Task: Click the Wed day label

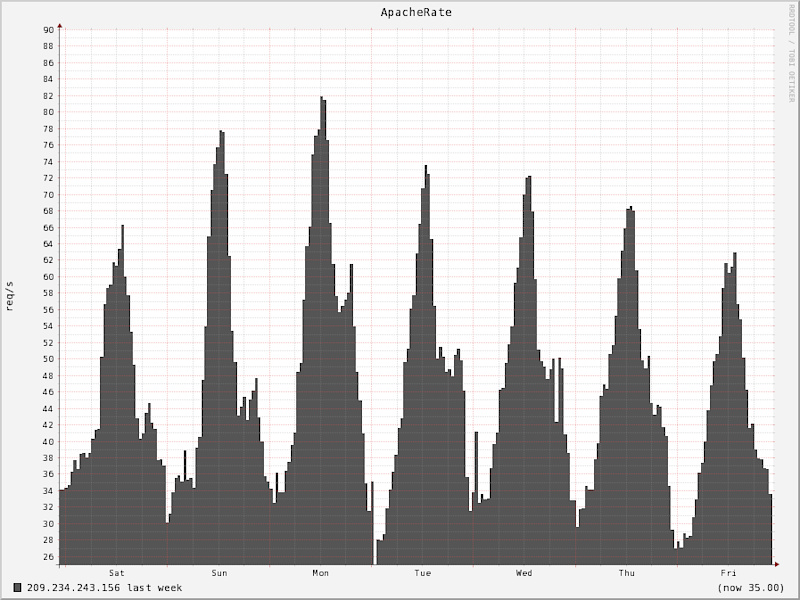Action: pos(524,573)
